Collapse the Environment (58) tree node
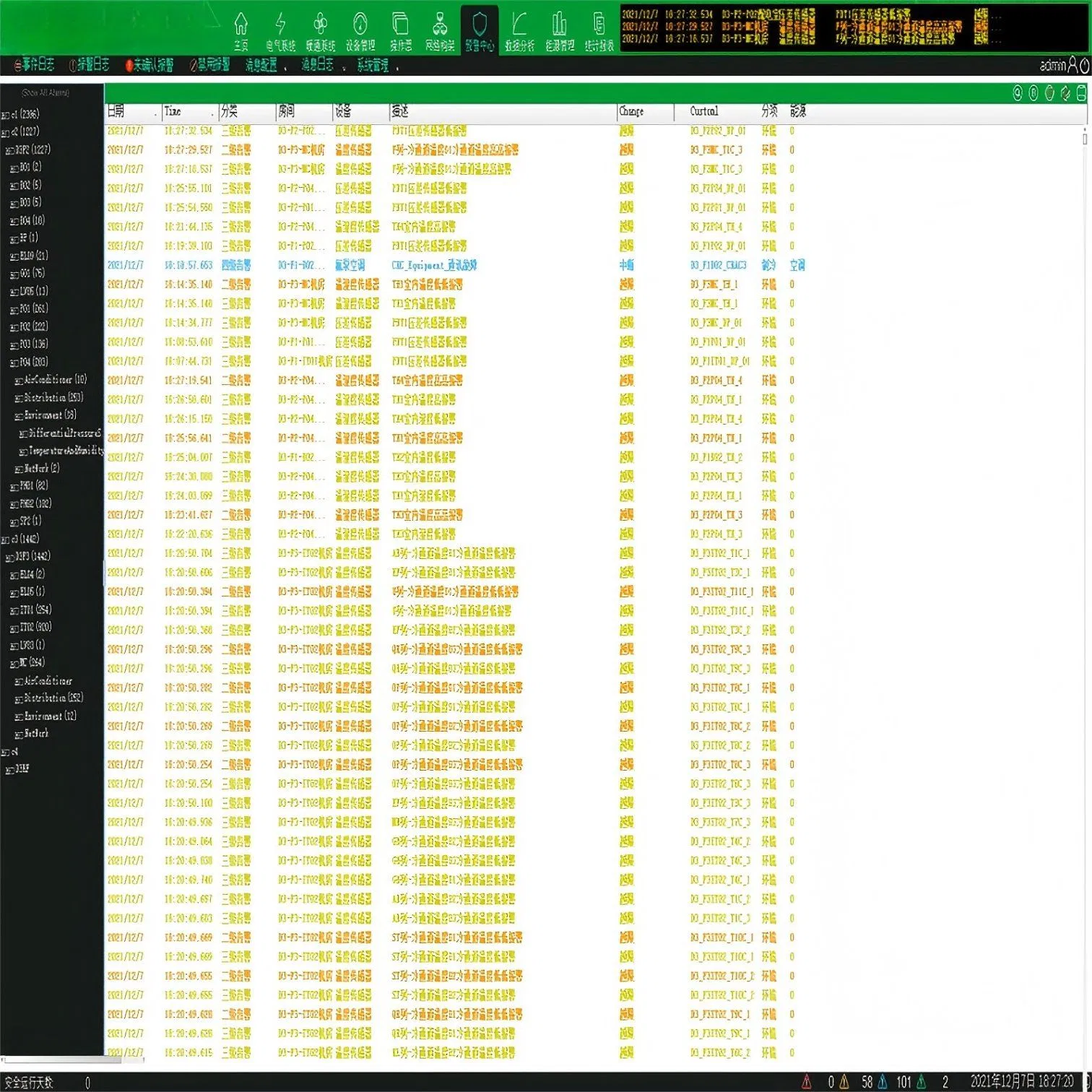The image size is (1092, 1092). (x=19, y=416)
